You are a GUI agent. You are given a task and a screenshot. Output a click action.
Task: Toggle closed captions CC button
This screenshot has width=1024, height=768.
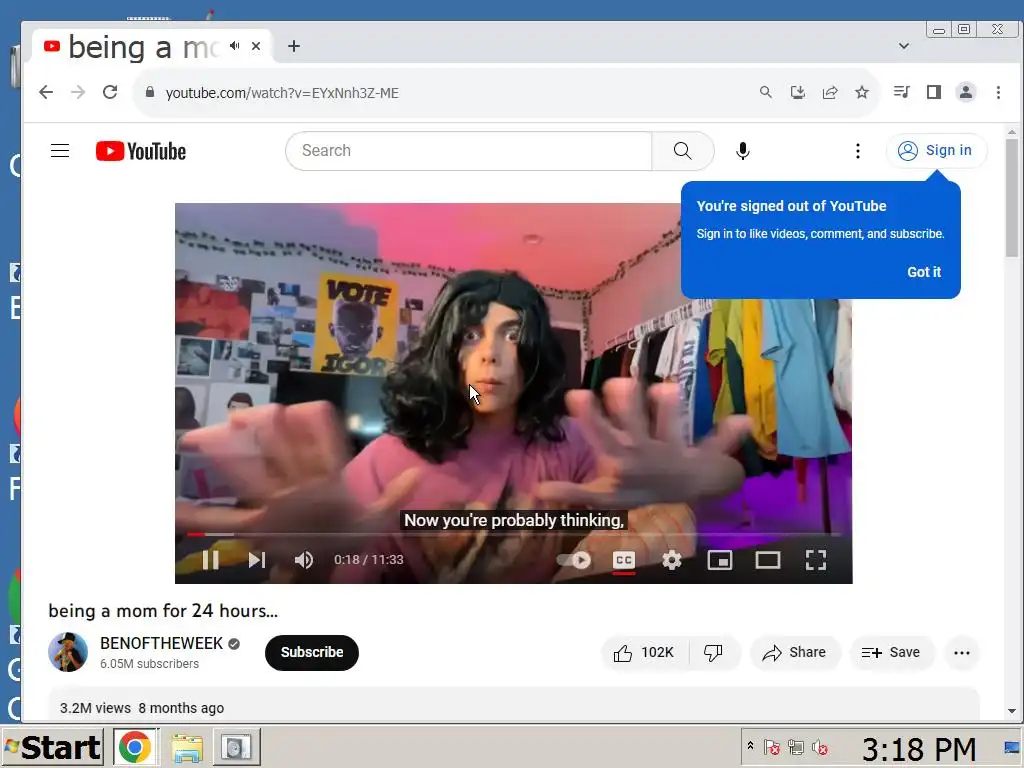(624, 560)
